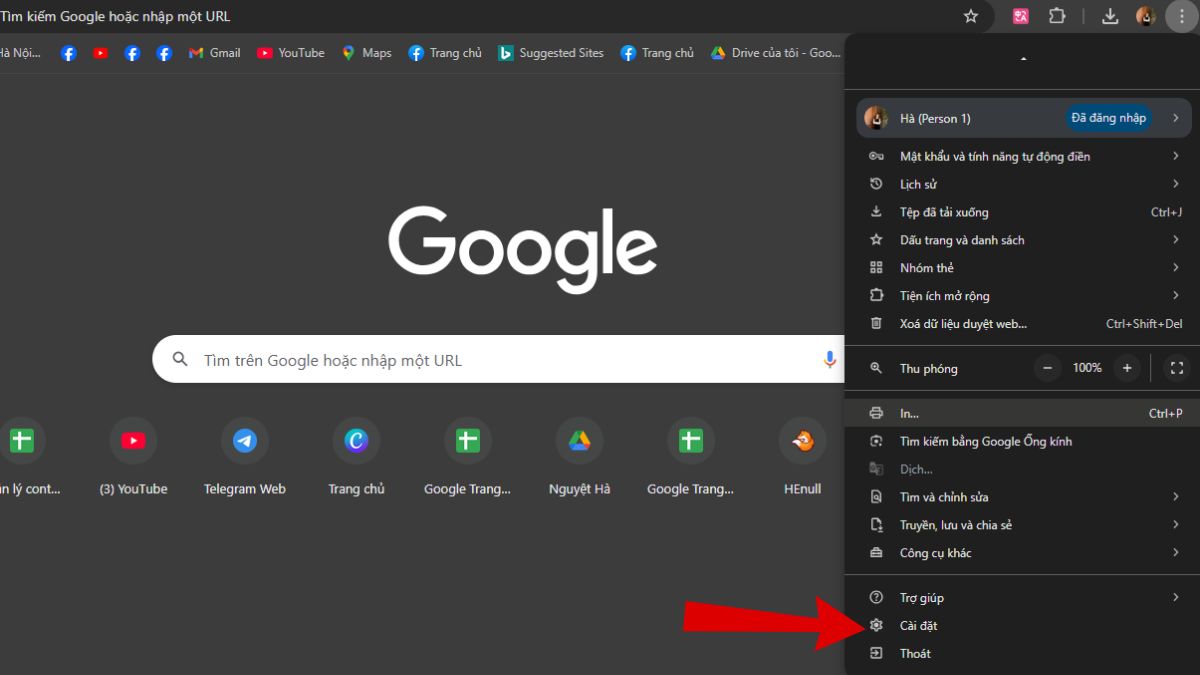Open Cài đặt settings menu item
The height and width of the screenshot is (675, 1200).
(x=1024, y=625)
